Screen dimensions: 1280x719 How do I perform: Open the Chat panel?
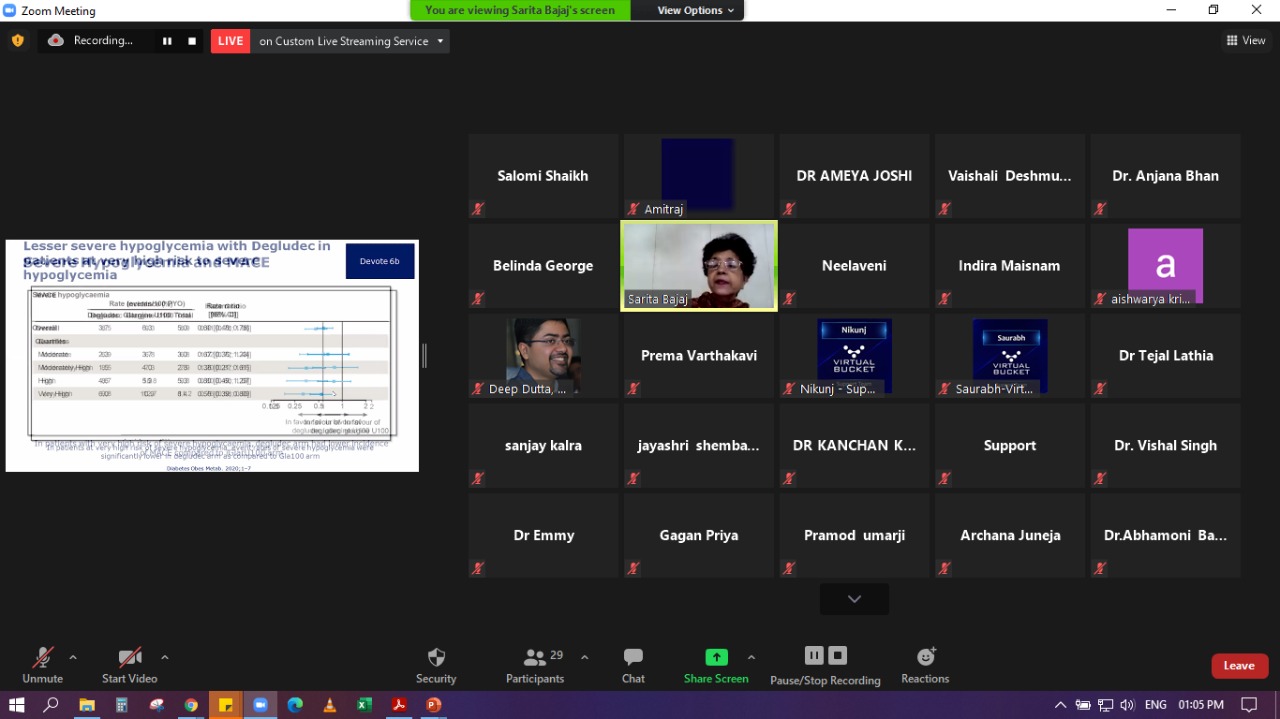point(633,666)
